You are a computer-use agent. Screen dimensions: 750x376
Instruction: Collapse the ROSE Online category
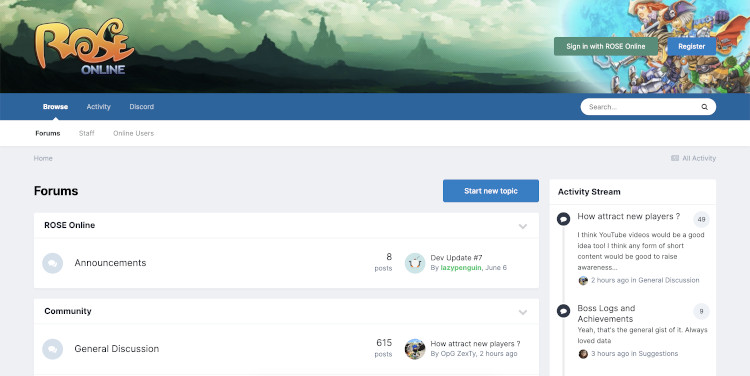pyautogui.click(x=523, y=226)
